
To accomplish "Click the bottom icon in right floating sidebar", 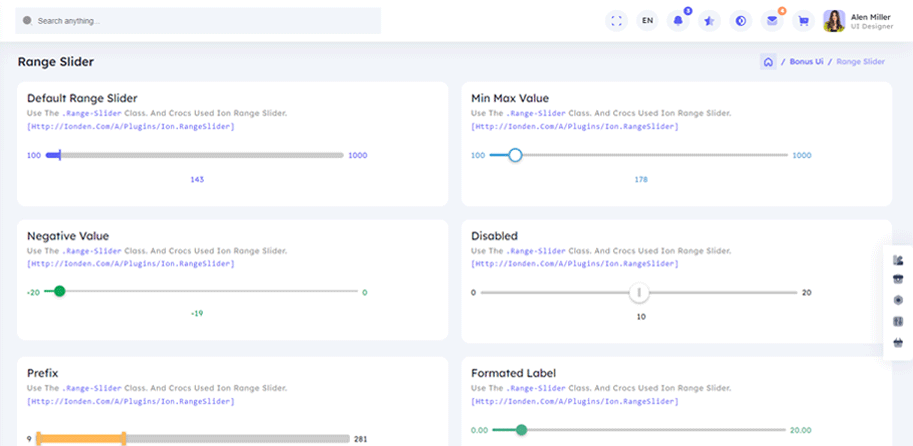I will (897, 342).
